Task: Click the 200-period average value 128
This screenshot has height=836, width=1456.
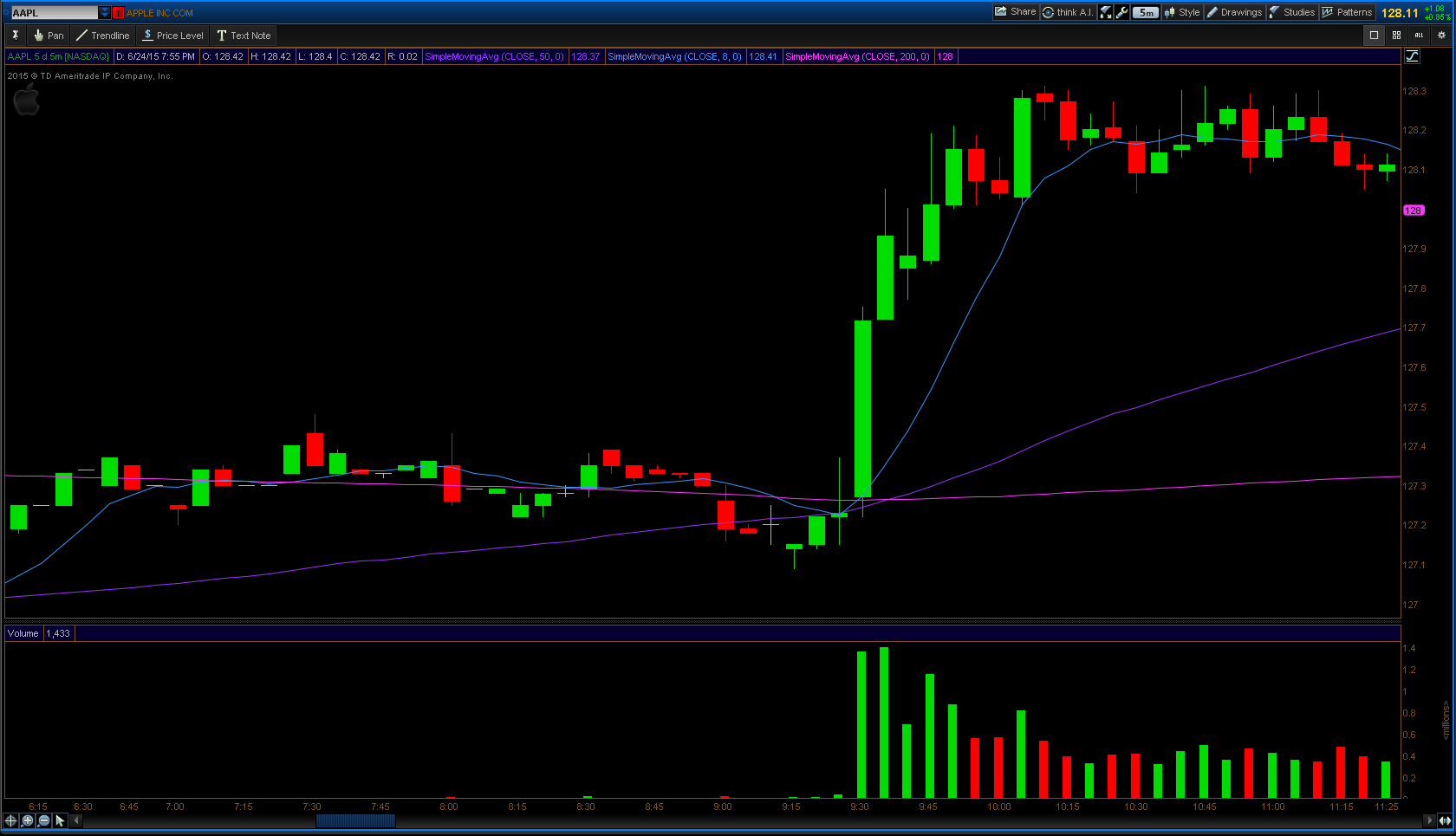Action: pyautogui.click(x=945, y=56)
